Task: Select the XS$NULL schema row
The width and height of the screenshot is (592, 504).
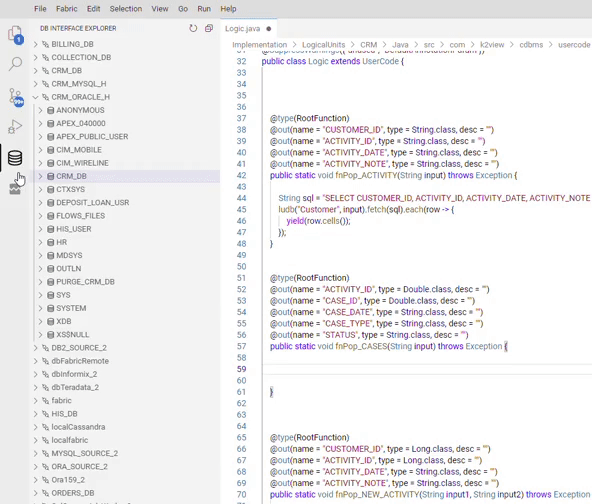Action: pos(125,335)
